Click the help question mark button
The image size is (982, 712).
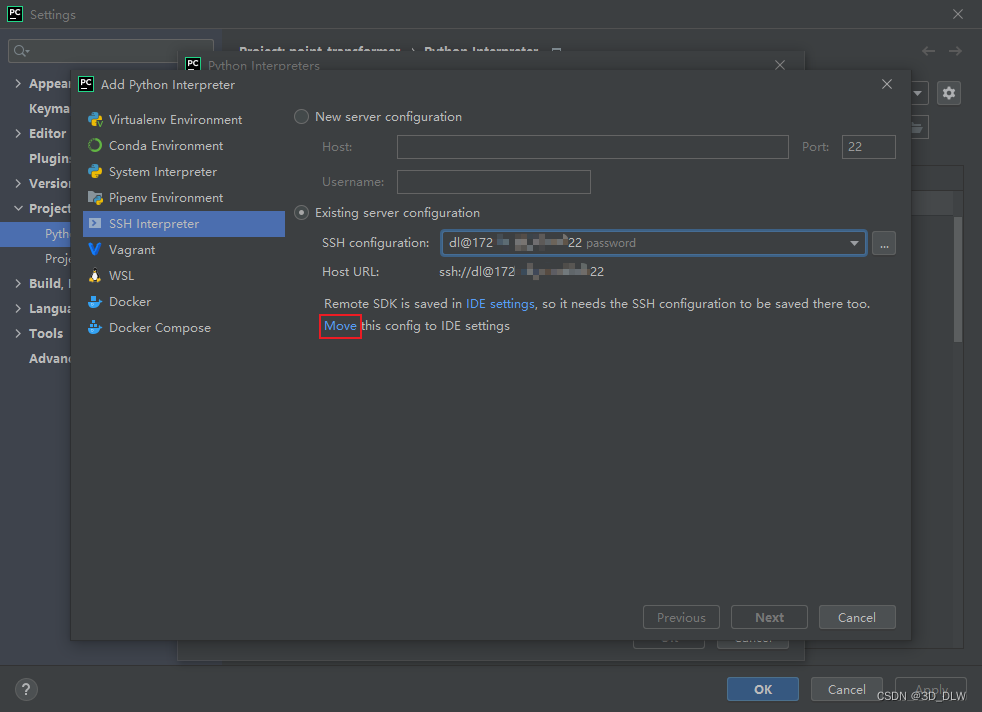point(26,689)
